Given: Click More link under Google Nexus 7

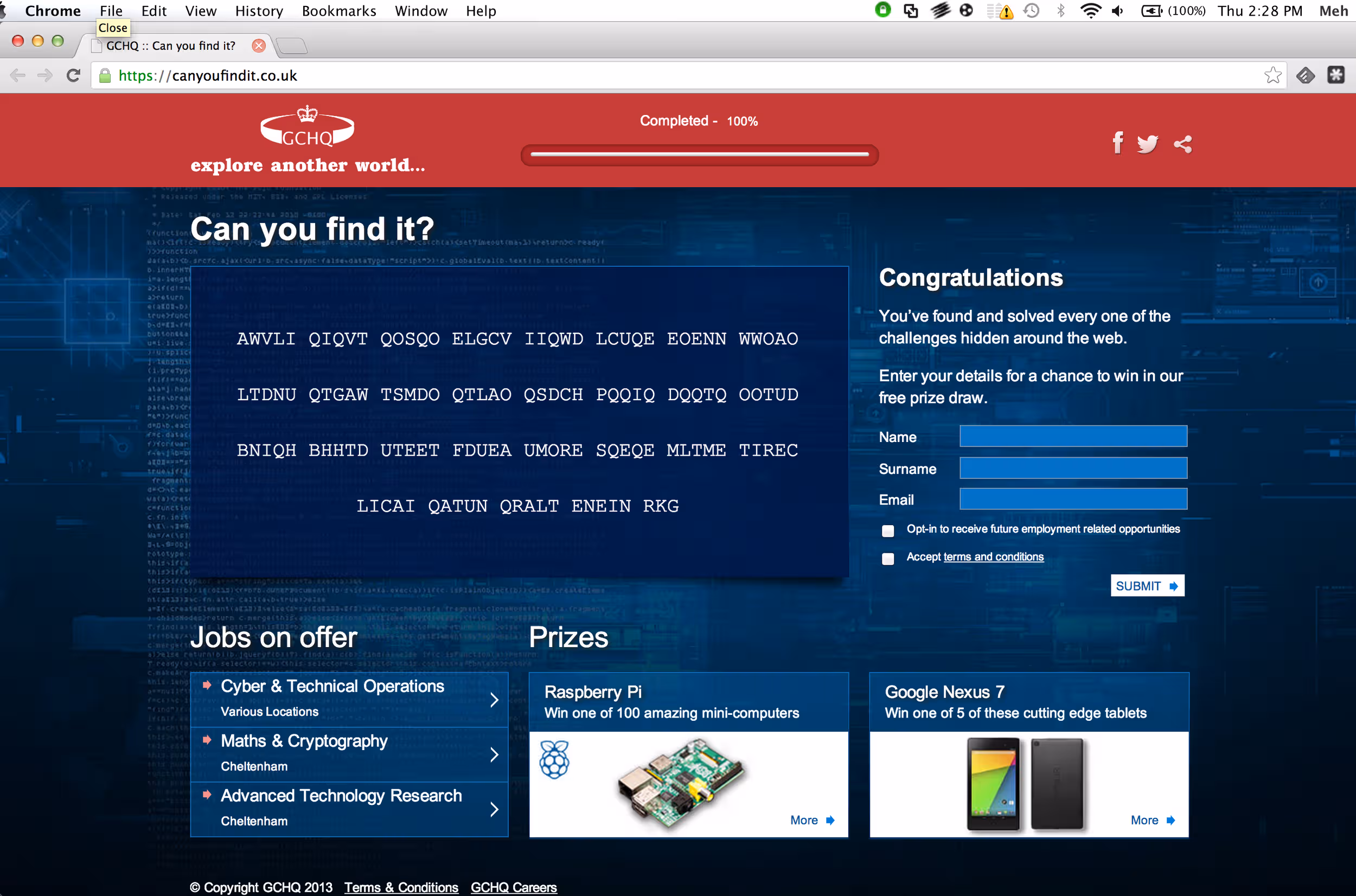Looking at the screenshot, I should point(1144,821).
